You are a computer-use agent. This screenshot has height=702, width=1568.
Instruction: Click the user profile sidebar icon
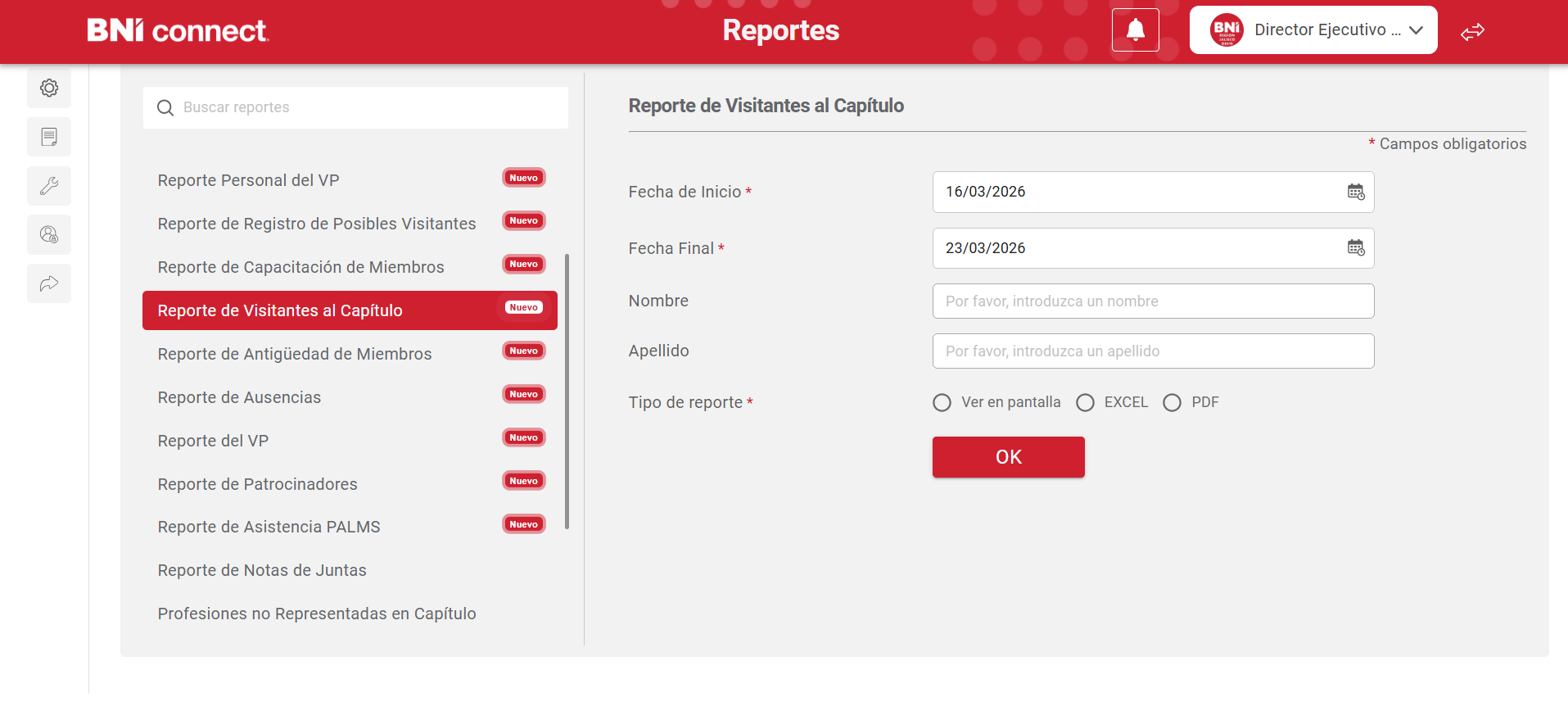[49, 235]
